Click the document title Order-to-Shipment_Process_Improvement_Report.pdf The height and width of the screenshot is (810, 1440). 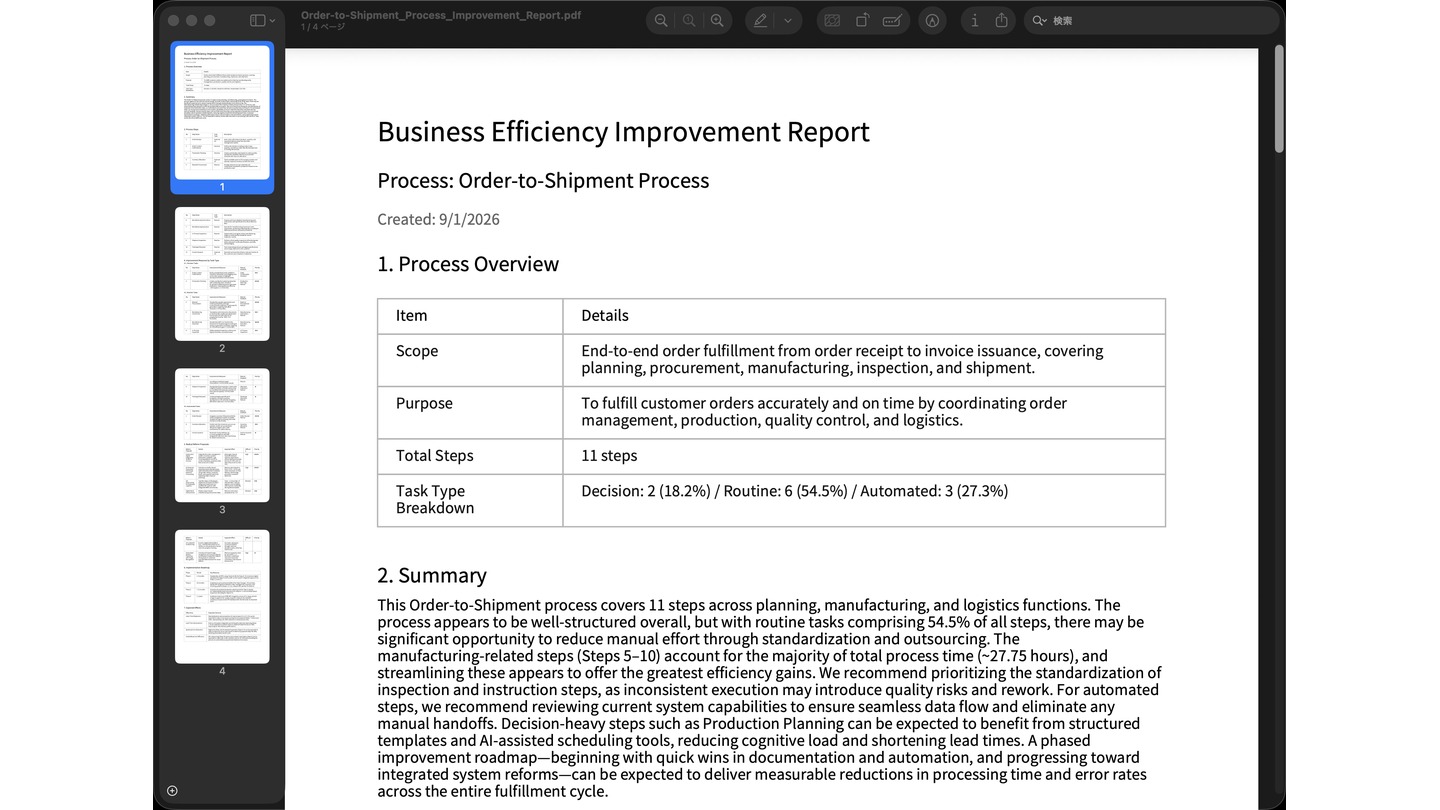click(x=441, y=15)
